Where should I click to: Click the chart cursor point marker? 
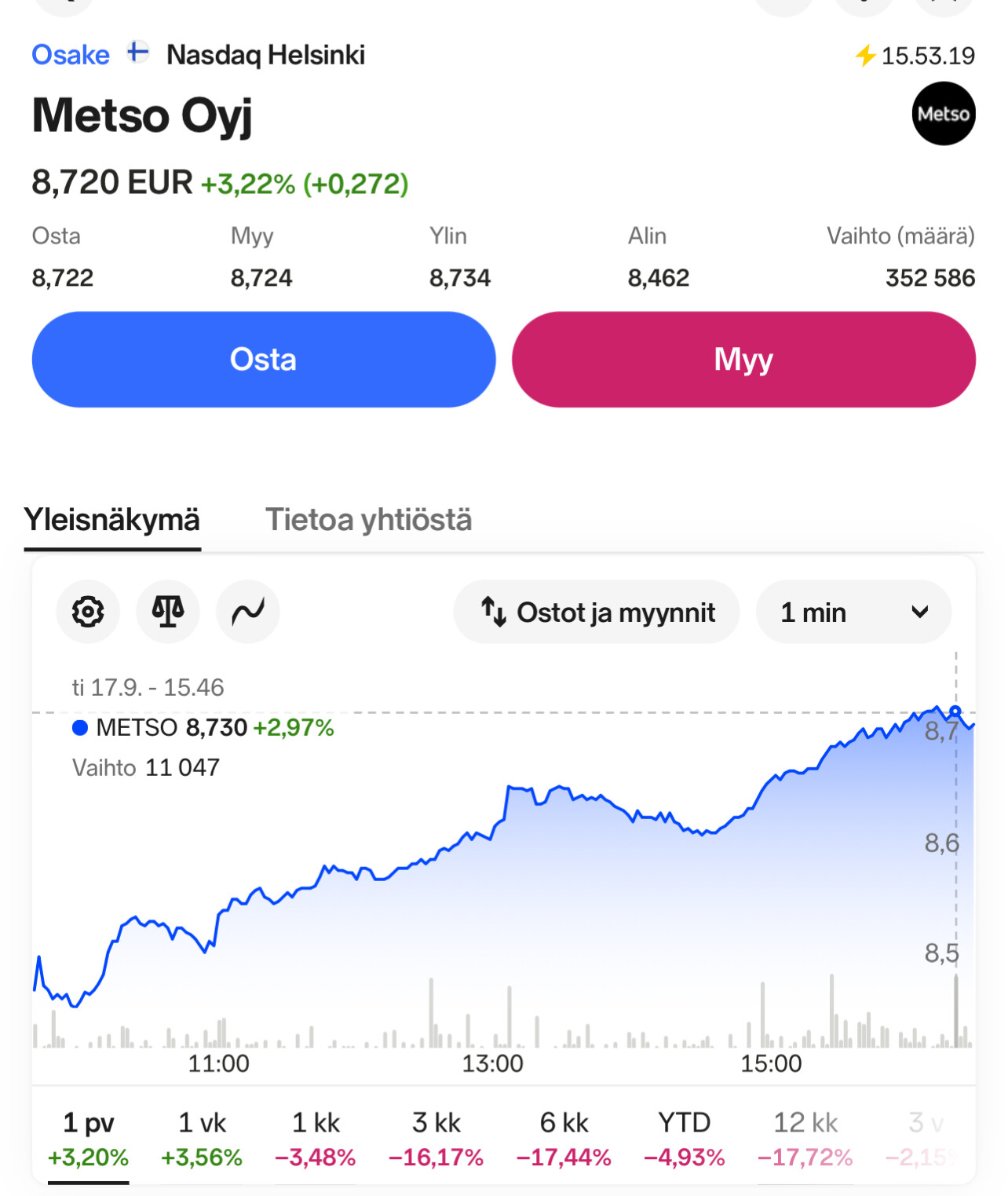tap(955, 711)
